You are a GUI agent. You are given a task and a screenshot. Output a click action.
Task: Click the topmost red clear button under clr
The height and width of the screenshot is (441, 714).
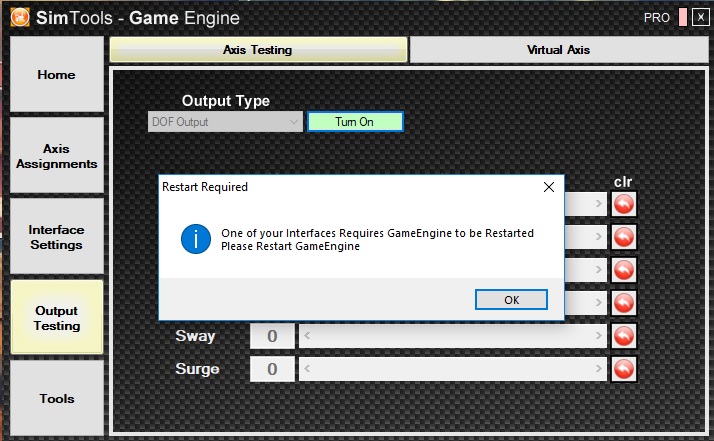pos(623,204)
